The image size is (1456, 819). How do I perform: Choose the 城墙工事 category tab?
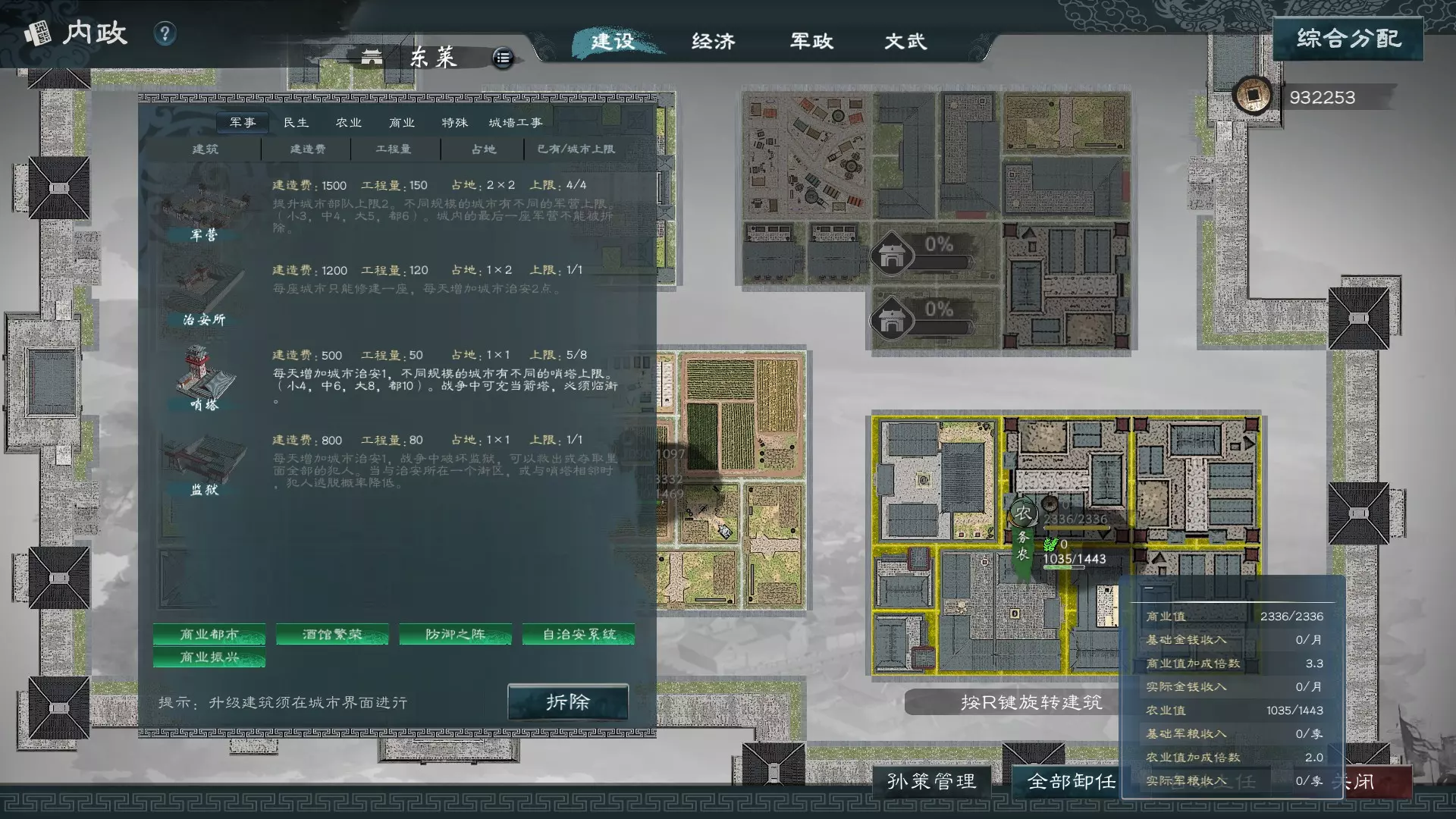click(515, 122)
